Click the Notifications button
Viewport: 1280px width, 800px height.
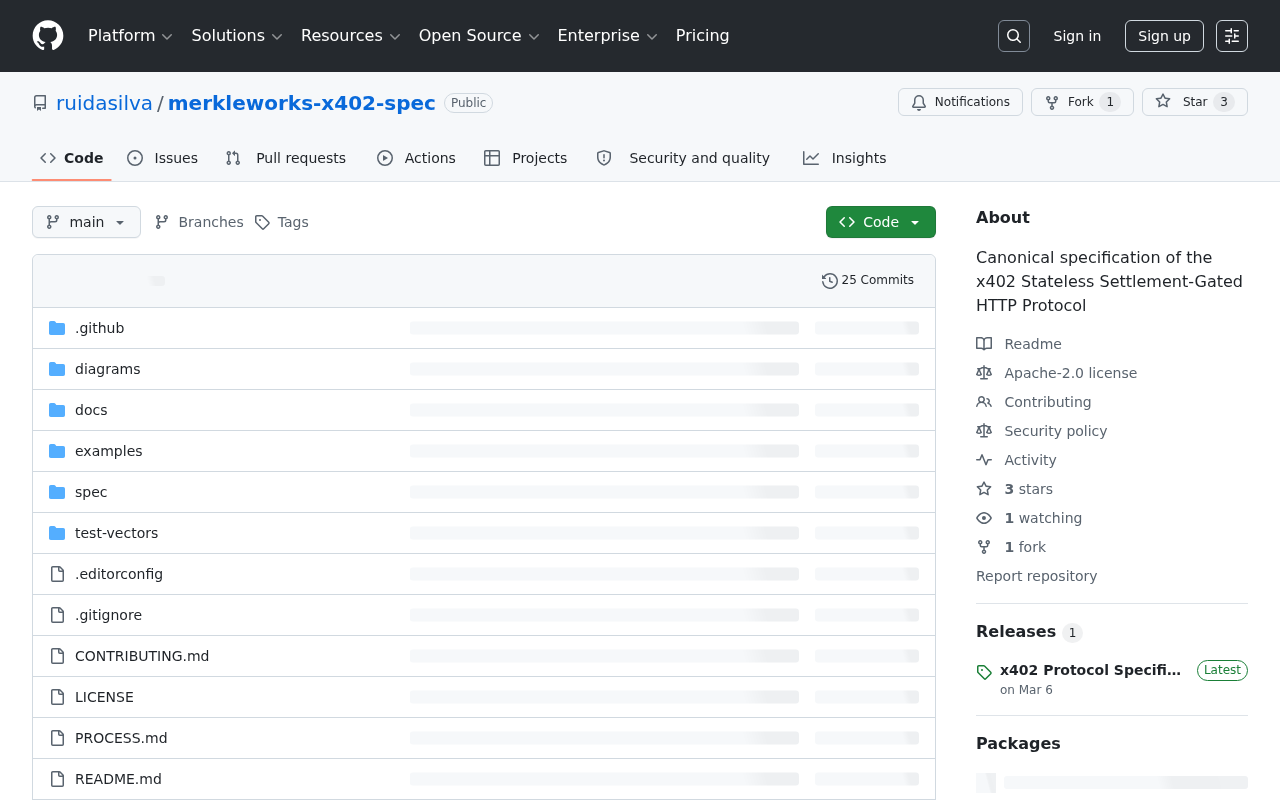960,102
